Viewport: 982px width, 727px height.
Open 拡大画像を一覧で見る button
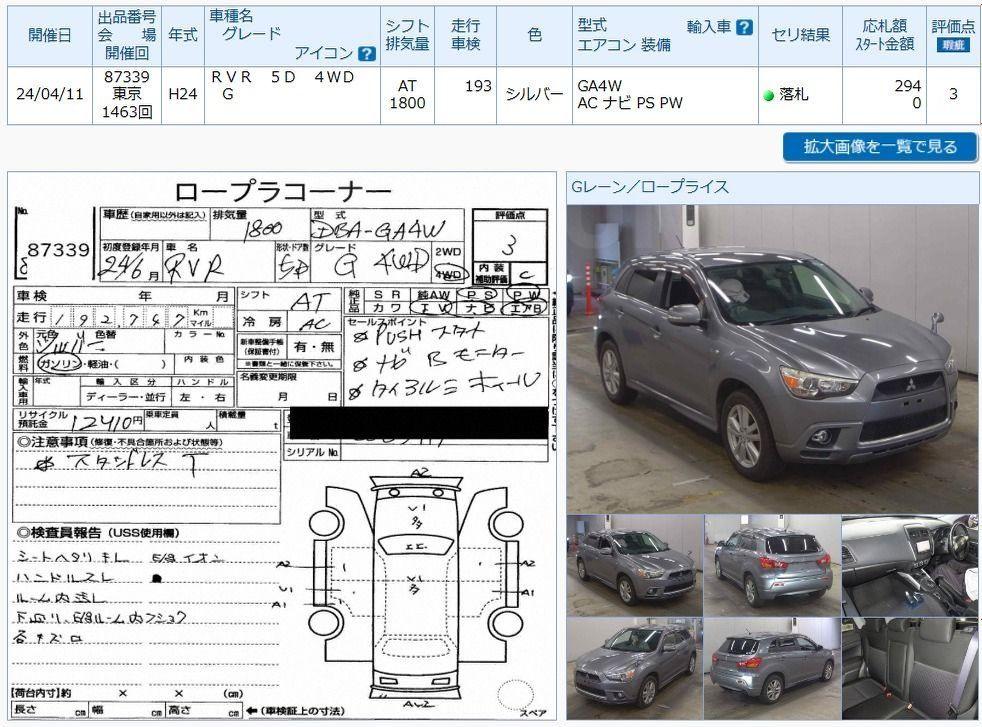880,147
